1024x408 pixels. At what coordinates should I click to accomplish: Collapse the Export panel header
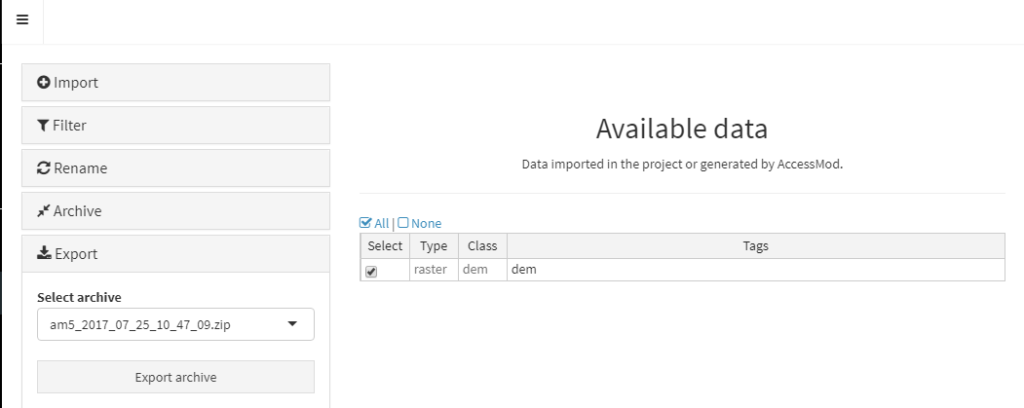(176, 254)
